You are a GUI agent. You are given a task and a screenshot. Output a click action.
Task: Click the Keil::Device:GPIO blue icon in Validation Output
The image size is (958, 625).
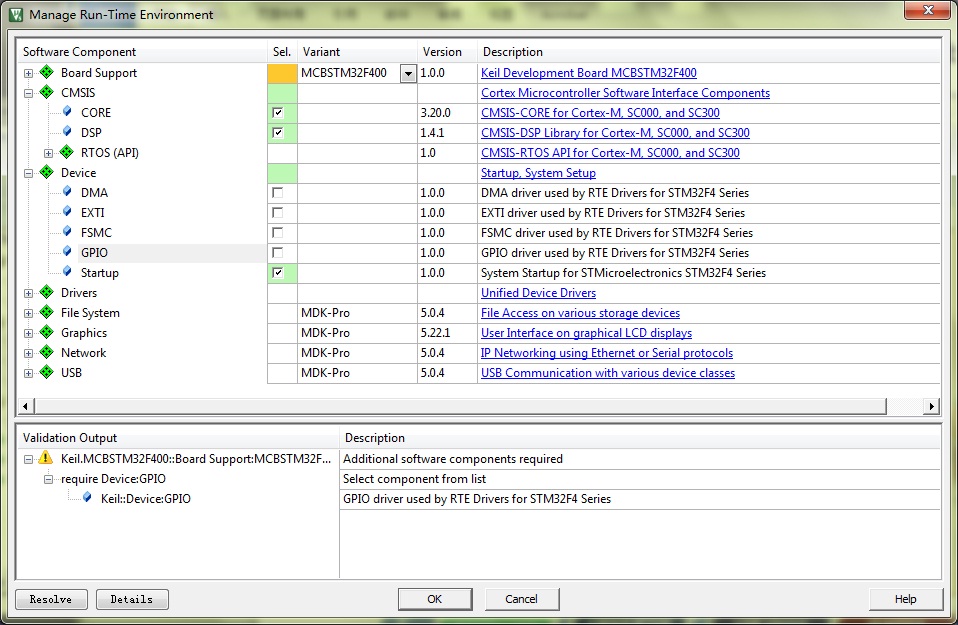point(87,498)
